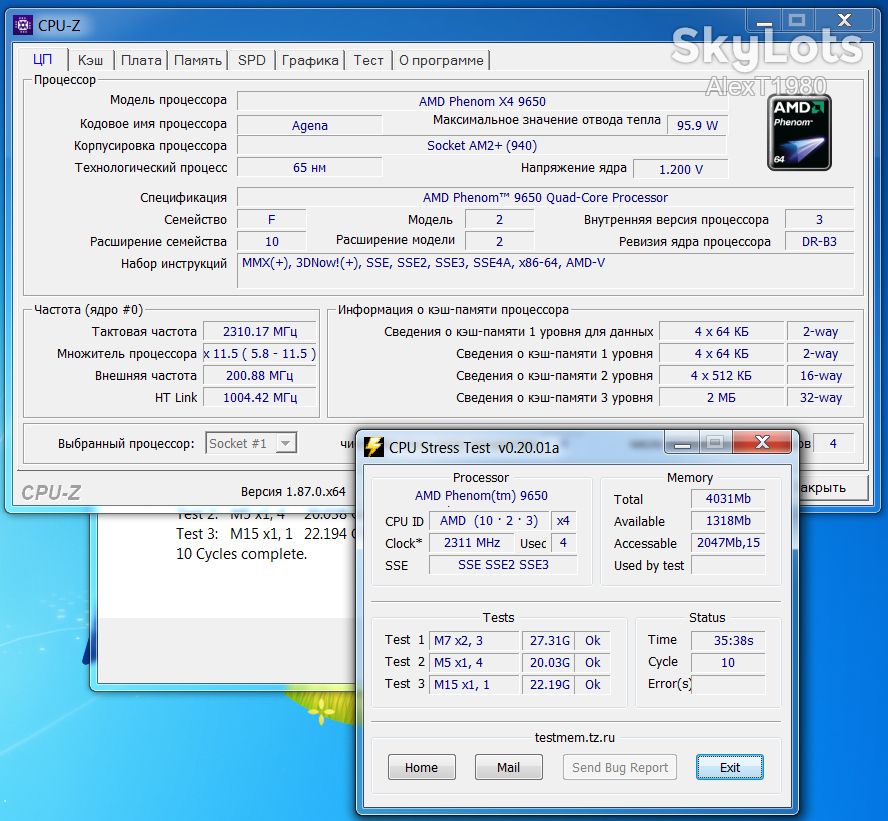Click the CPU-Z title bar app icon
The height and width of the screenshot is (821, 888).
click(23, 25)
